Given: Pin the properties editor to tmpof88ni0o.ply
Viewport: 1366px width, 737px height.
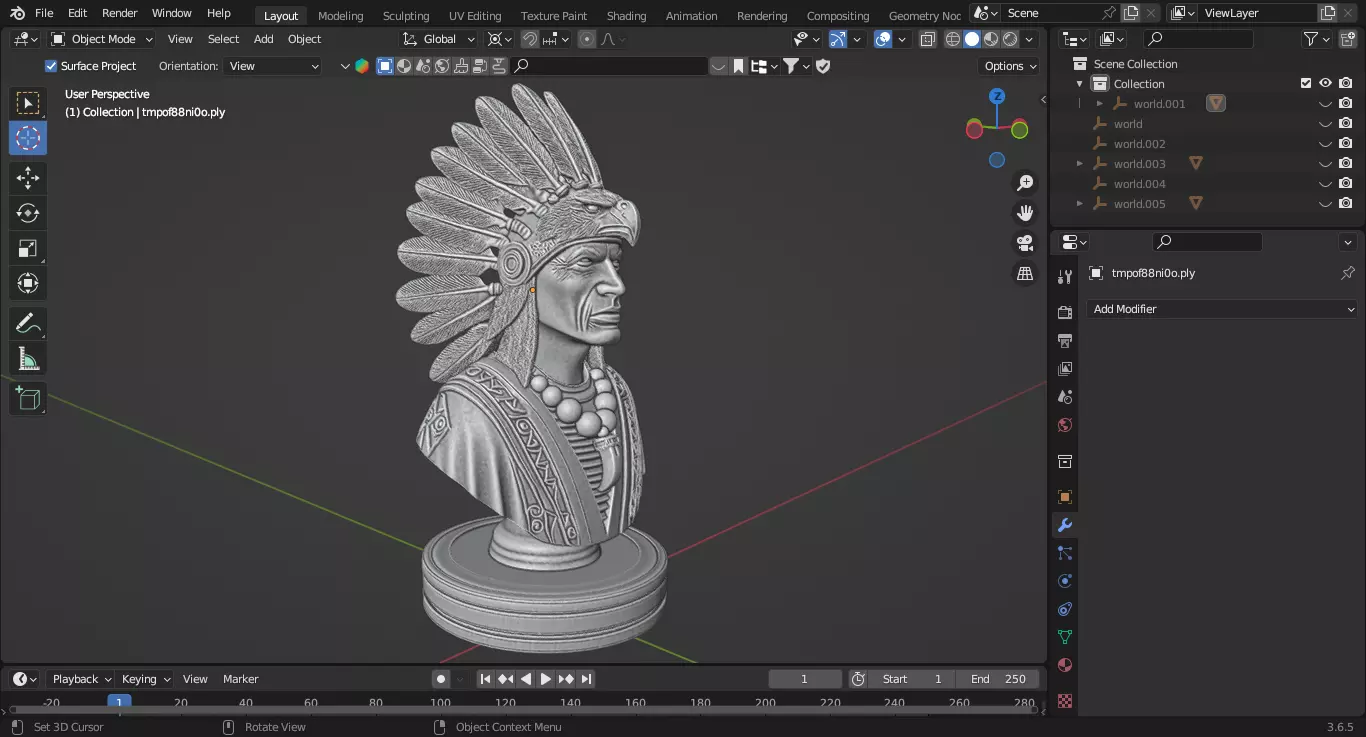Looking at the screenshot, I should (1347, 273).
